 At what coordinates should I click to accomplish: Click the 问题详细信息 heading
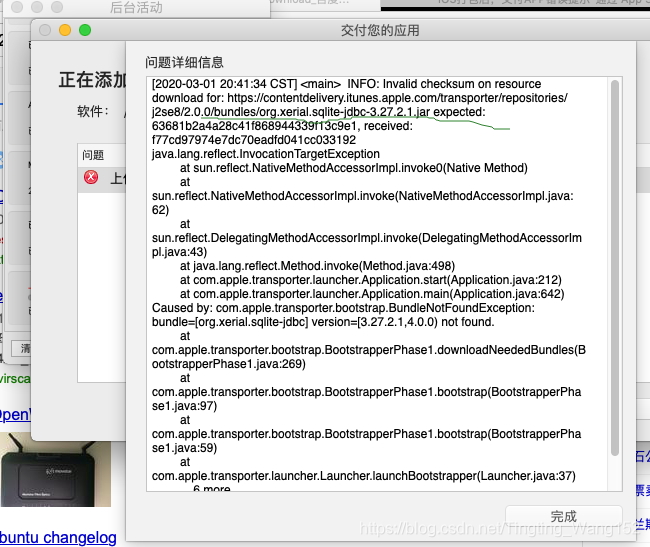point(184,62)
